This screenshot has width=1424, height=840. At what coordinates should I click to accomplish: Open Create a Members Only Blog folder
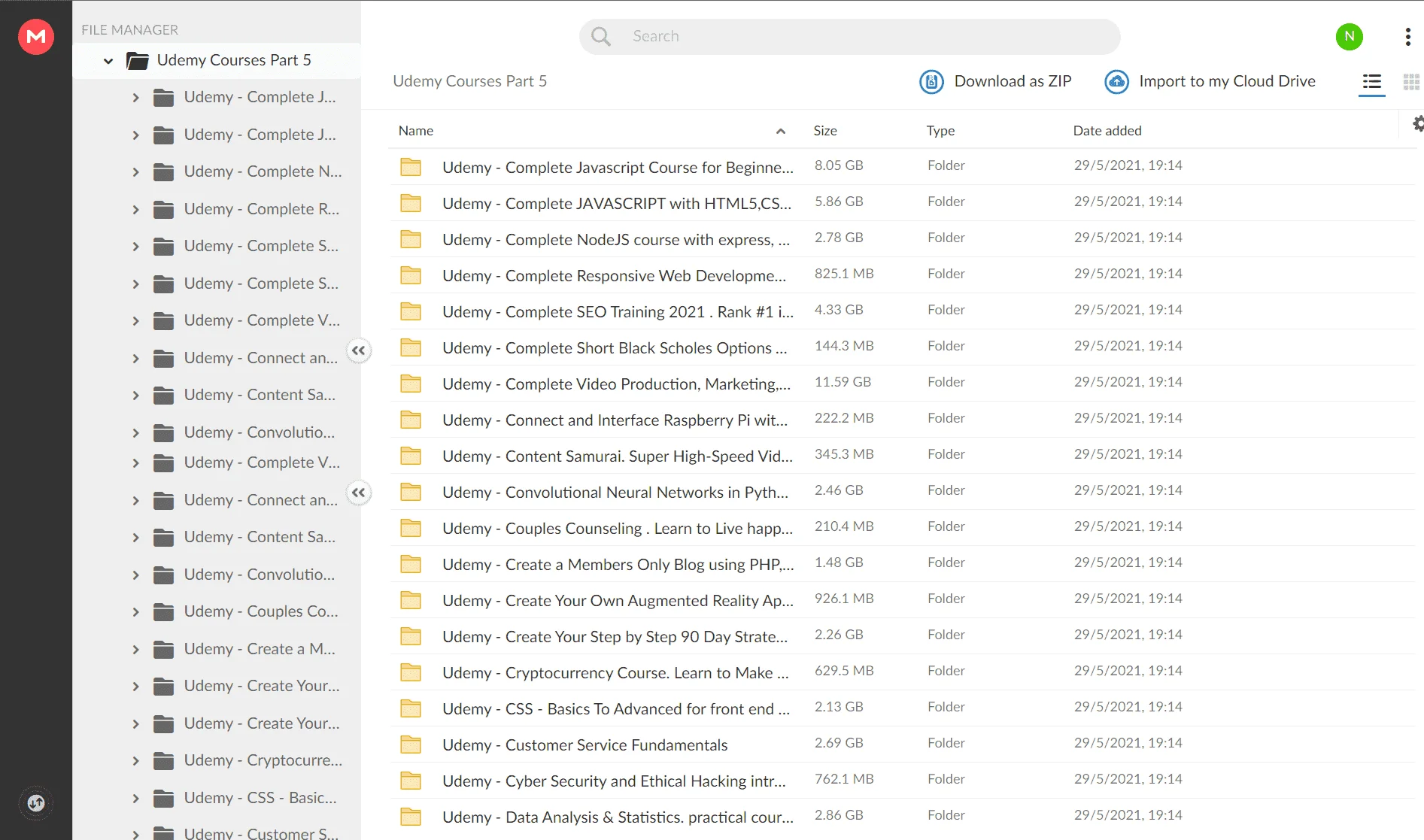pos(618,564)
